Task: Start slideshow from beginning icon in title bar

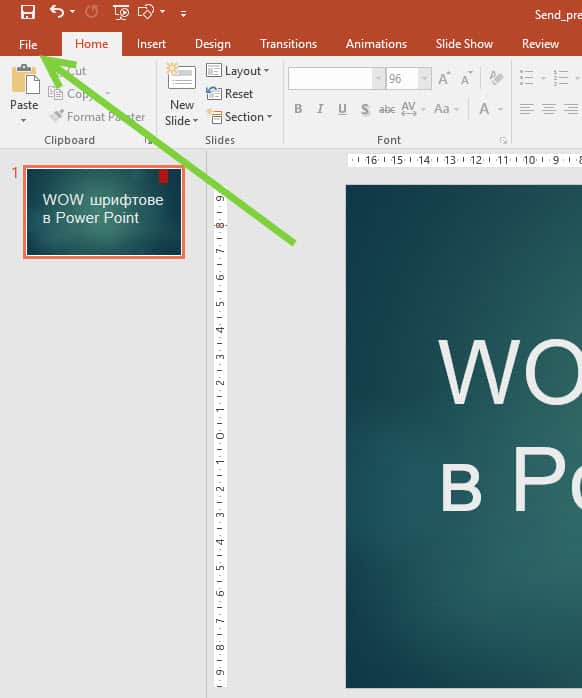Action: 121,12
